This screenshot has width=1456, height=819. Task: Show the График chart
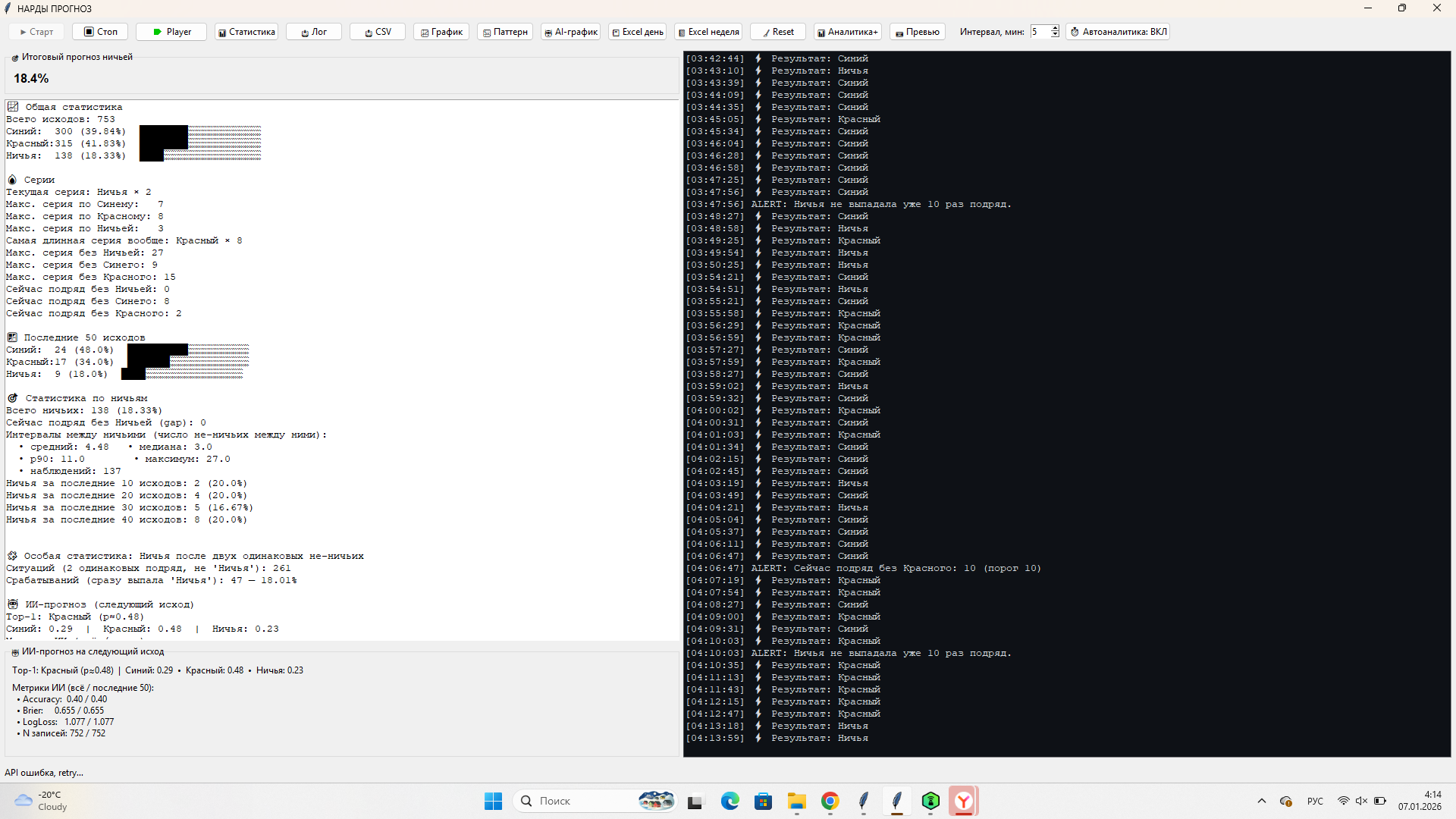(x=441, y=32)
